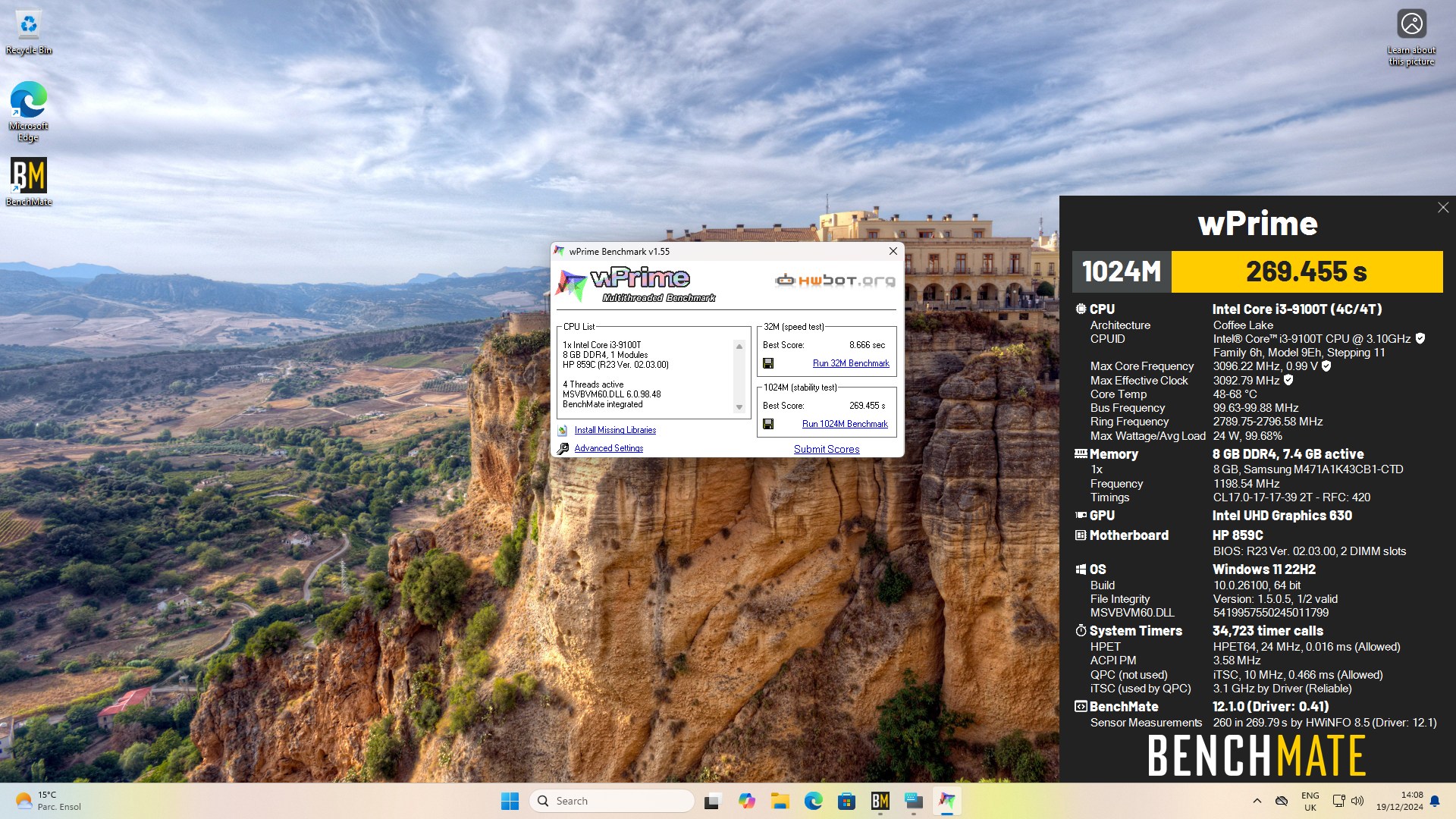Image resolution: width=1456 pixels, height=819 pixels.
Task: Close the wPrime Benchmark window
Action: (x=893, y=251)
